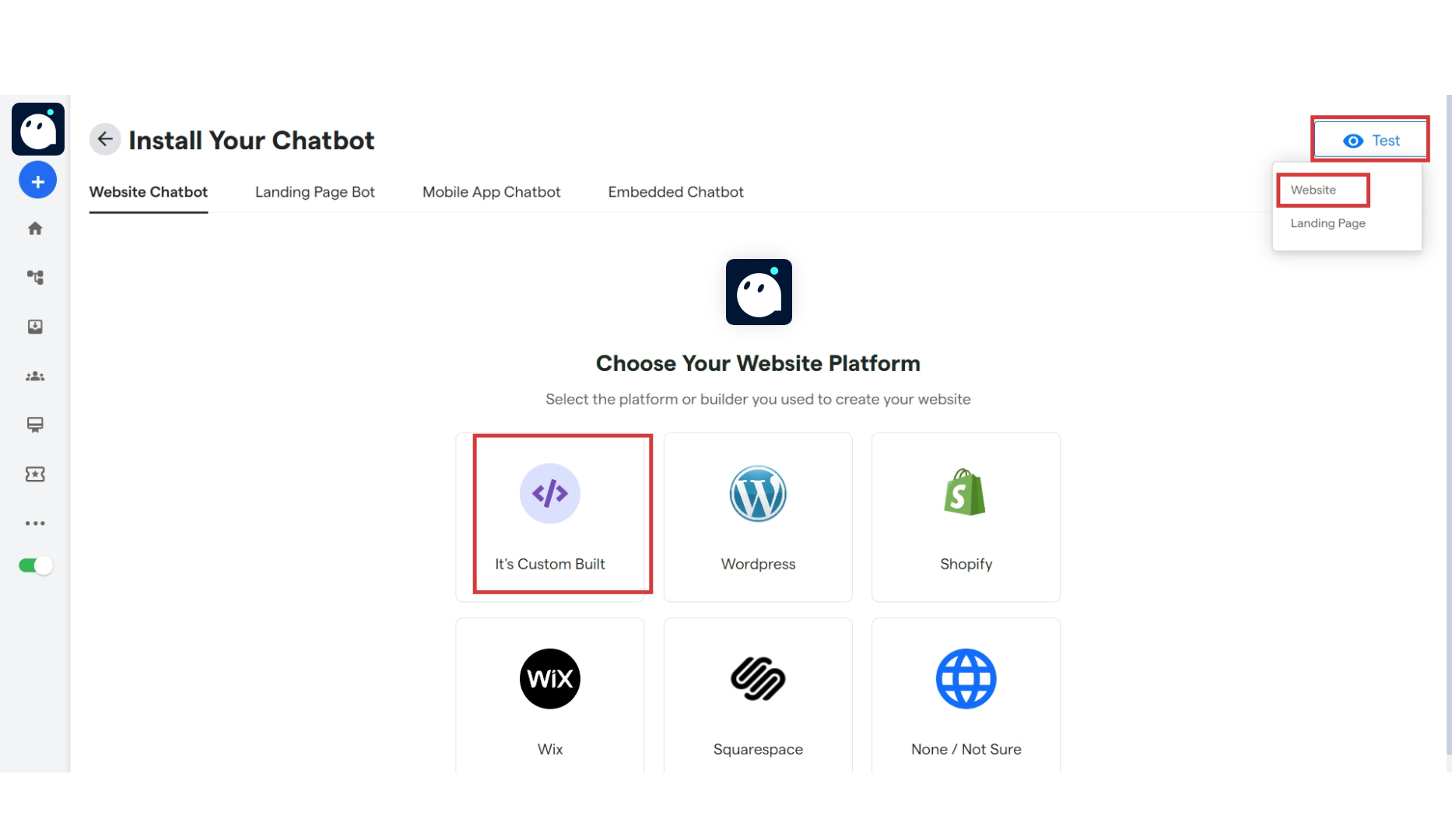This screenshot has height=840, width=1452.
Task: Open the ticket icon in sidebar
Action: click(x=35, y=474)
